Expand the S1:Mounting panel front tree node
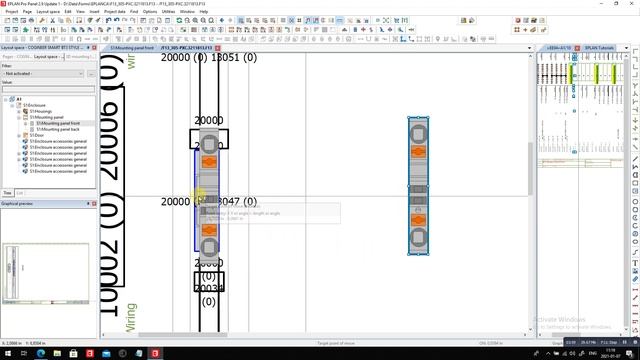The height and width of the screenshot is (360, 640). pos(25,123)
